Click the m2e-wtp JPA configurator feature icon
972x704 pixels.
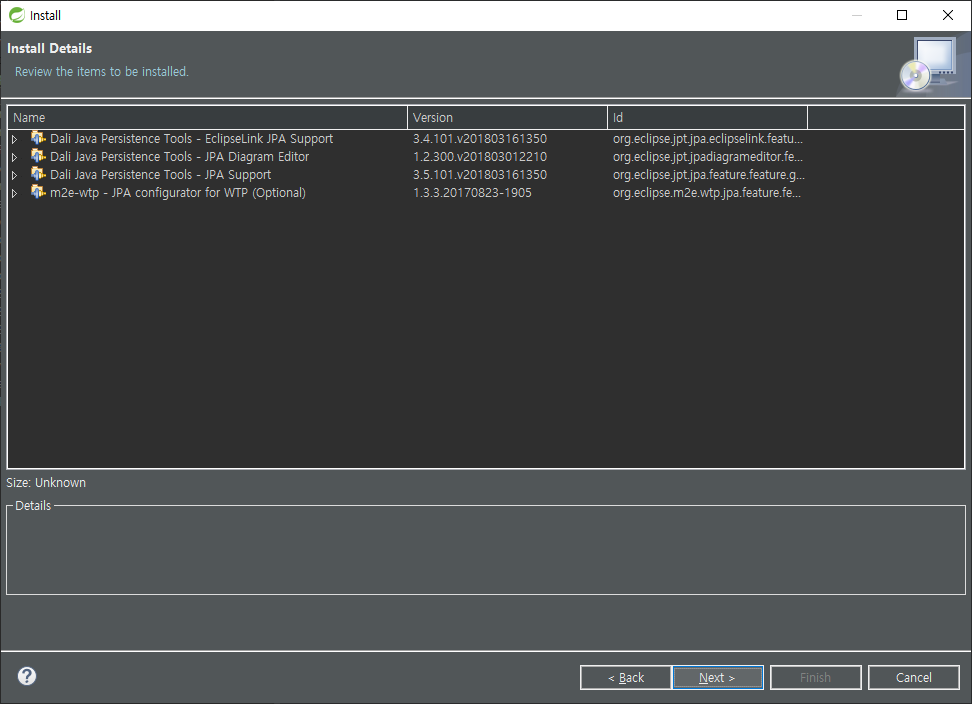pos(38,191)
